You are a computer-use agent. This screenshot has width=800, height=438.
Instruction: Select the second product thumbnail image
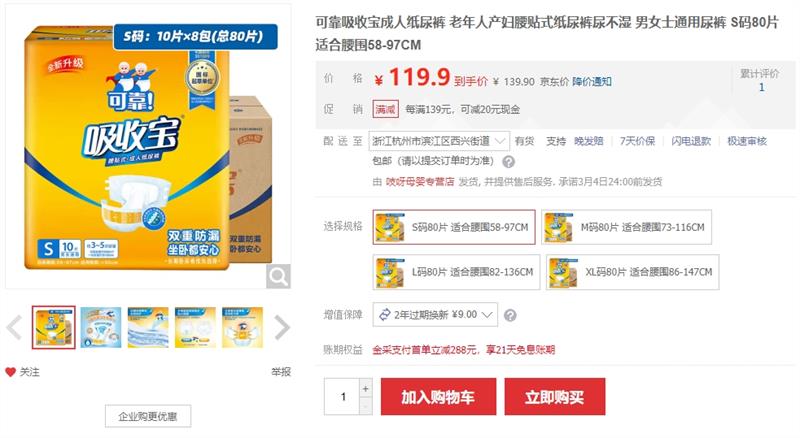(101, 327)
